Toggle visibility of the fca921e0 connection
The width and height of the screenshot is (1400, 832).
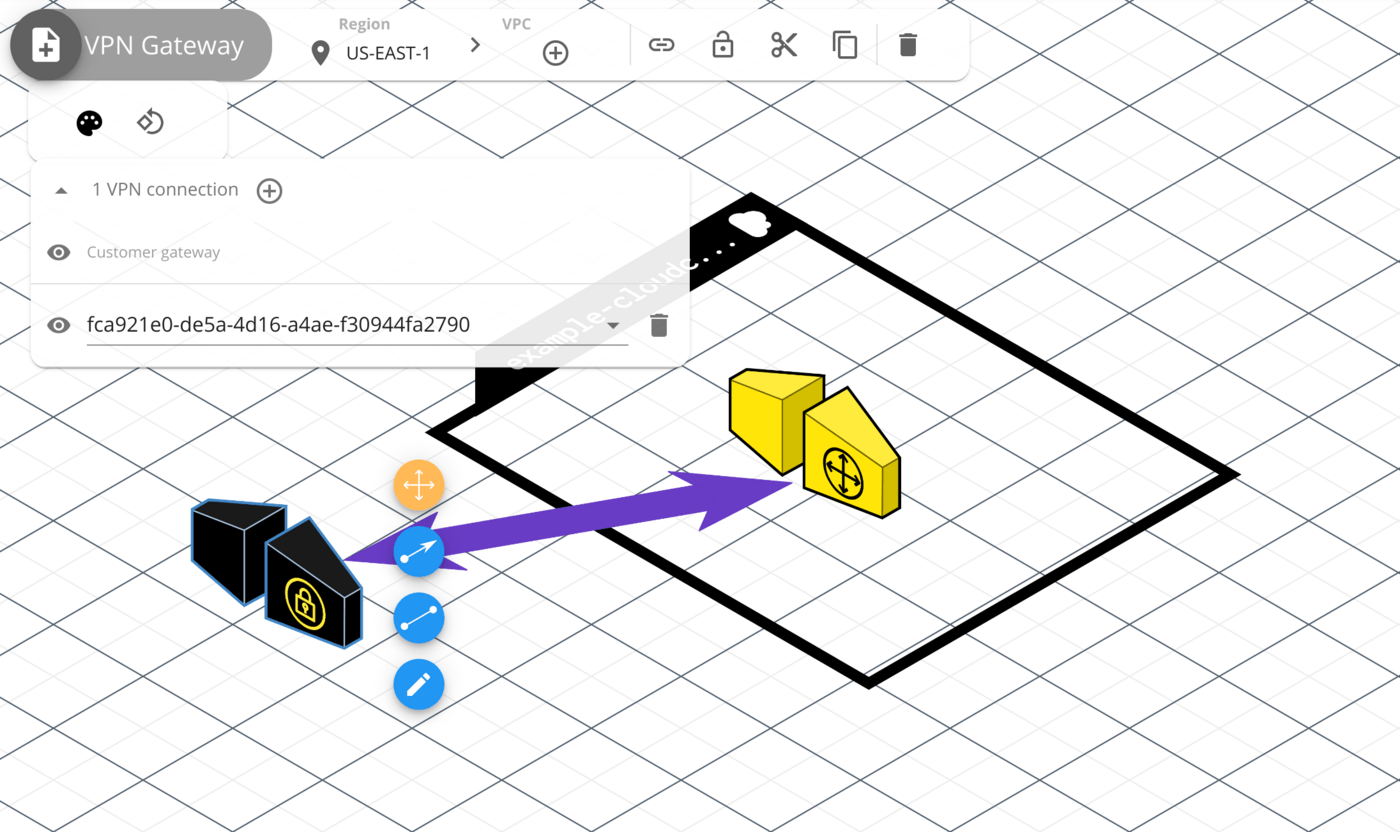(x=59, y=325)
